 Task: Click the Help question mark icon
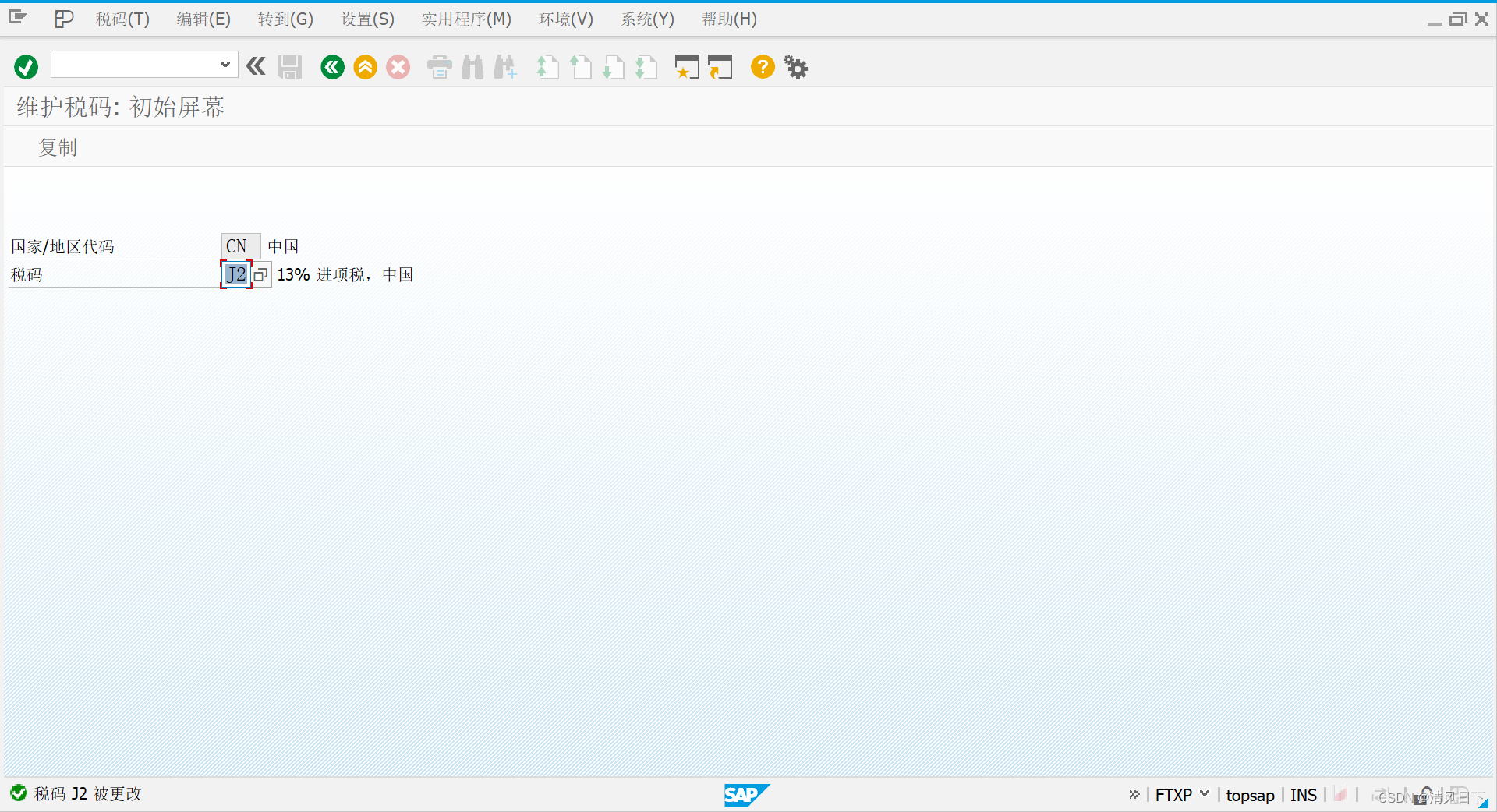point(762,67)
